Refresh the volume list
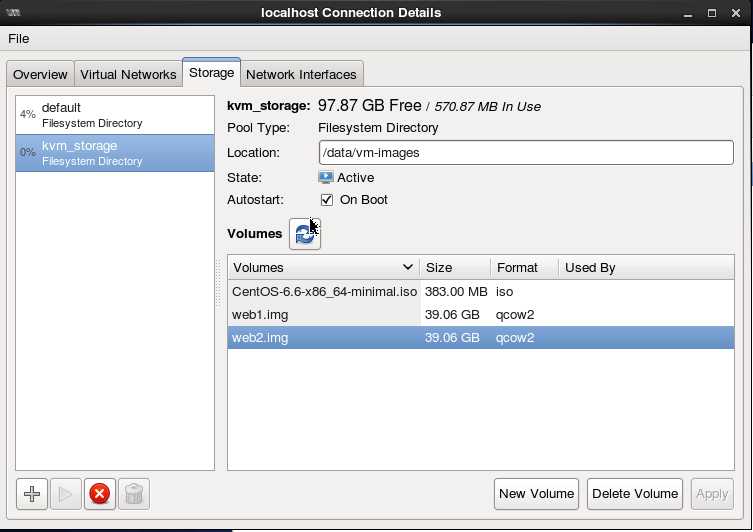Image resolution: width=753 pixels, height=532 pixels. (x=305, y=234)
